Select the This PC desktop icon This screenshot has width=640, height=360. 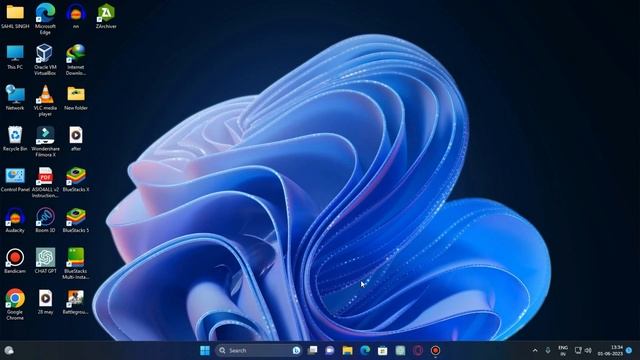point(15,57)
